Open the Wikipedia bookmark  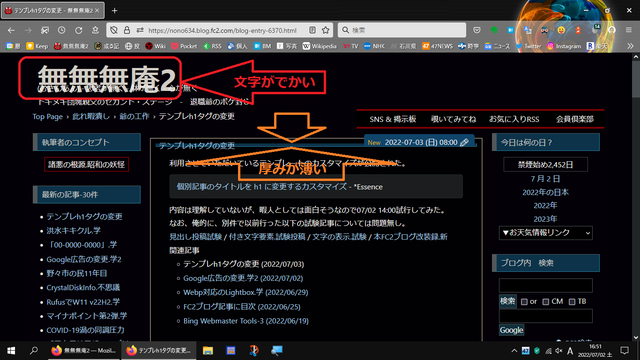tap(320, 46)
